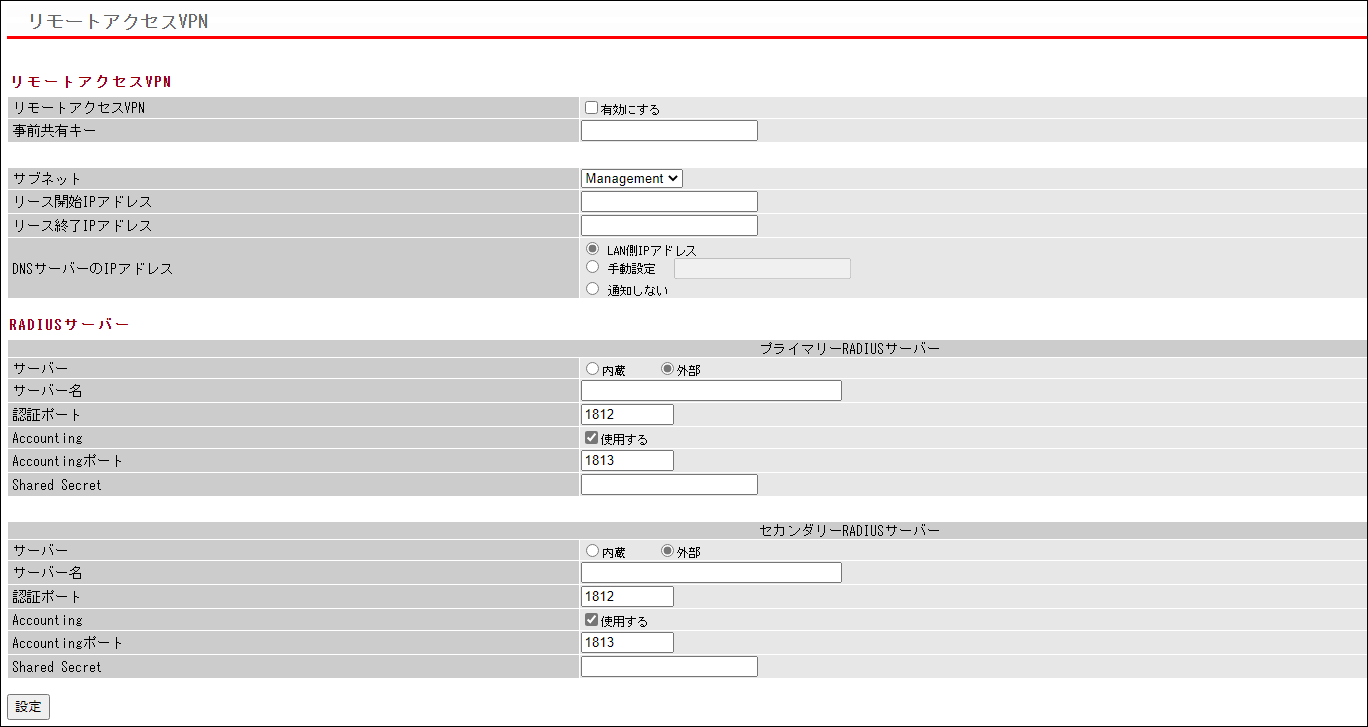Click primary Accountingポート field showing 1813
This screenshot has height=727, width=1368.
pos(626,461)
